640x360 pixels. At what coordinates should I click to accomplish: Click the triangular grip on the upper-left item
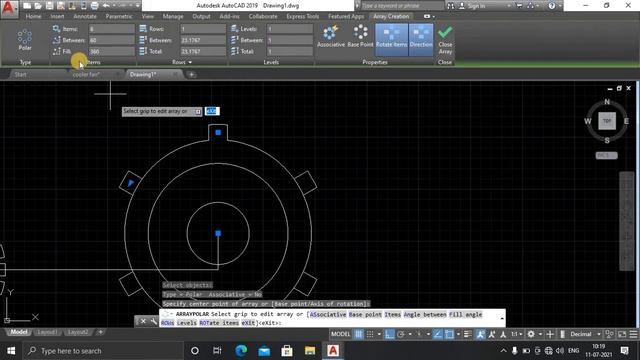(130, 183)
